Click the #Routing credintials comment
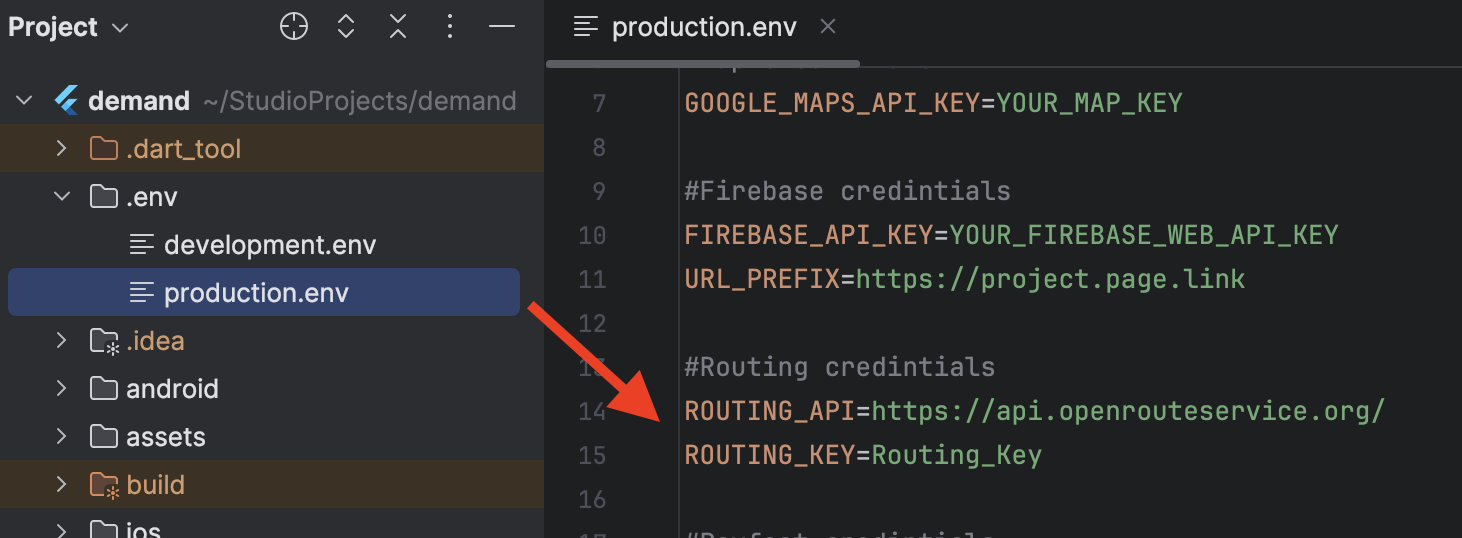The width and height of the screenshot is (1462, 538). click(840, 367)
